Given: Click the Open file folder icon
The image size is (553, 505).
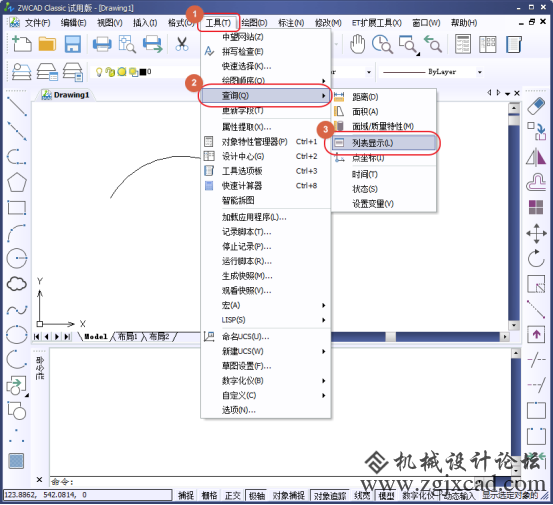Looking at the screenshot, I should pyautogui.click(x=47, y=44).
